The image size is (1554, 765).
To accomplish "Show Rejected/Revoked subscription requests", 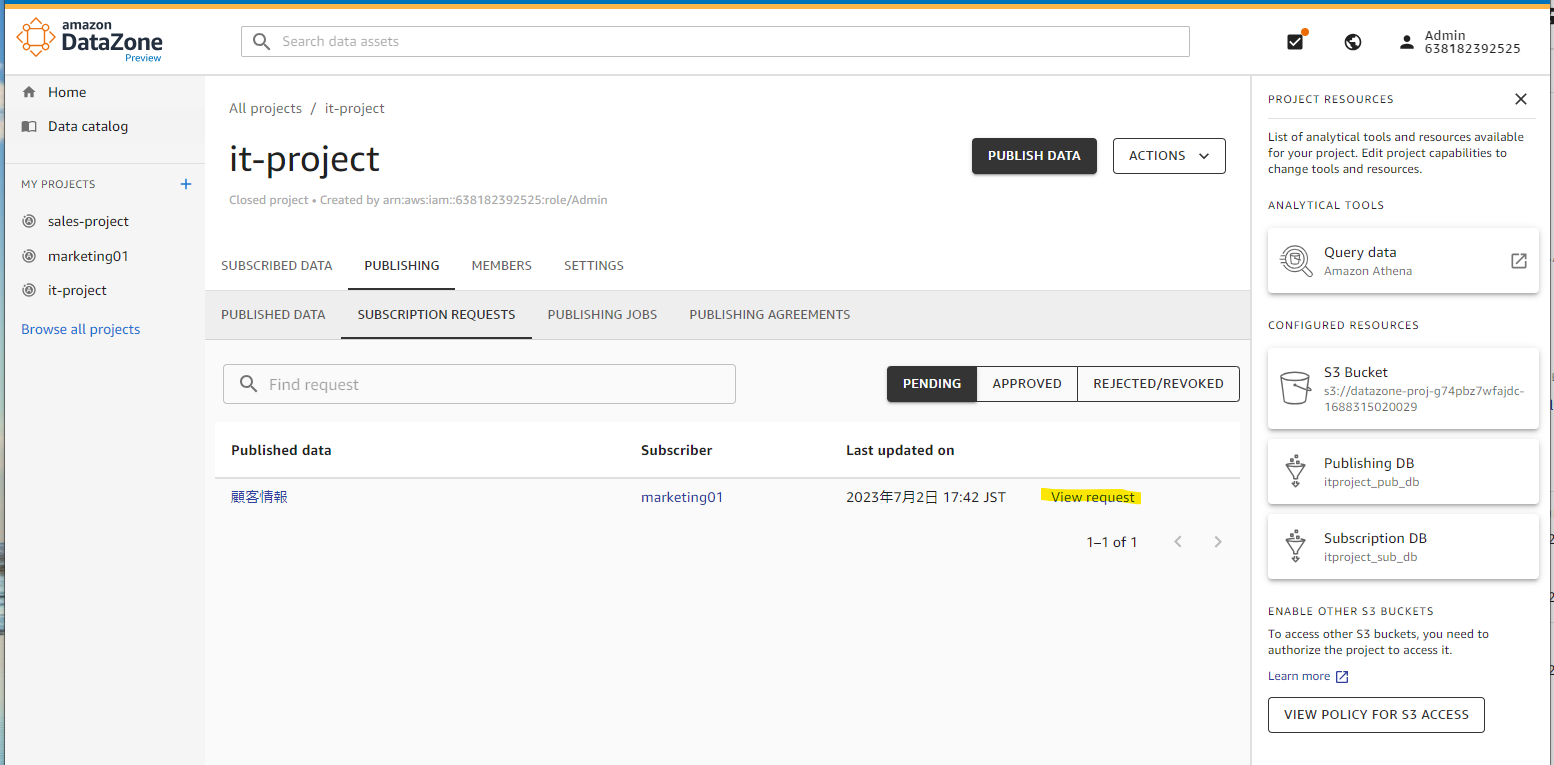I will 1158,384.
